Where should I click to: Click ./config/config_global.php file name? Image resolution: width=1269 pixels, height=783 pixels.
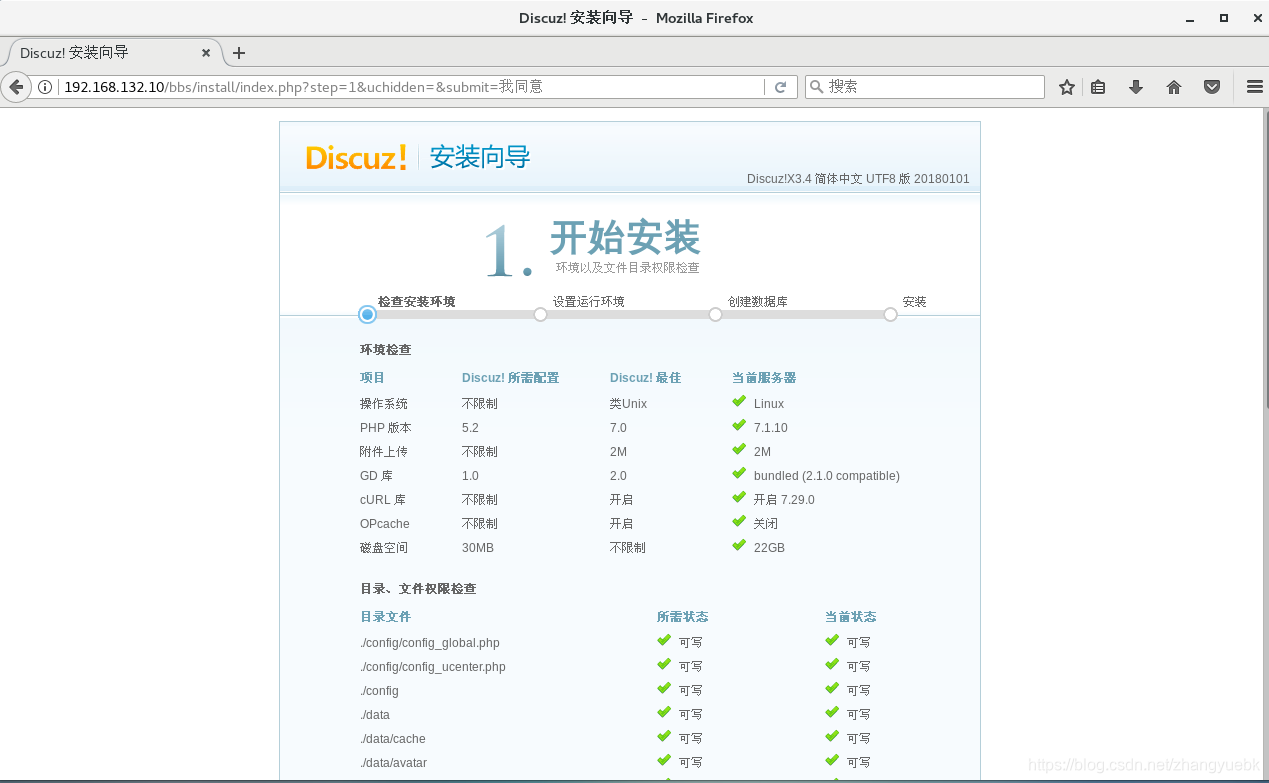430,643
